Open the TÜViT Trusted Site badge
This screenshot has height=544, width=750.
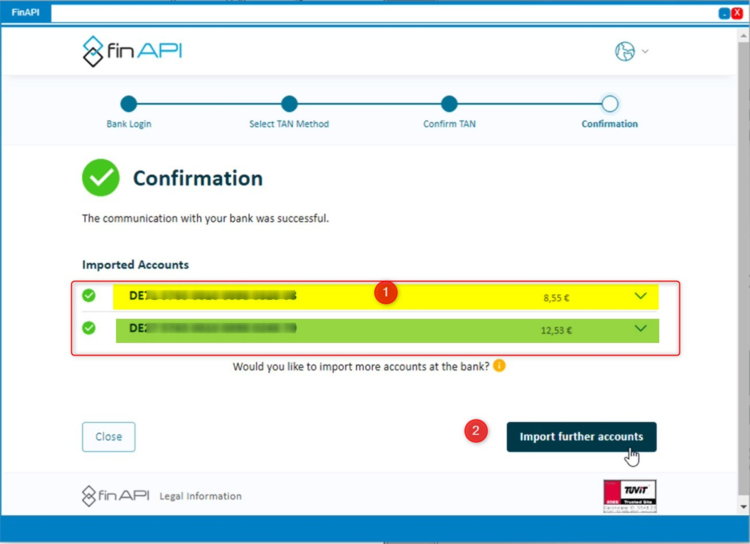(x=629, y=495)
